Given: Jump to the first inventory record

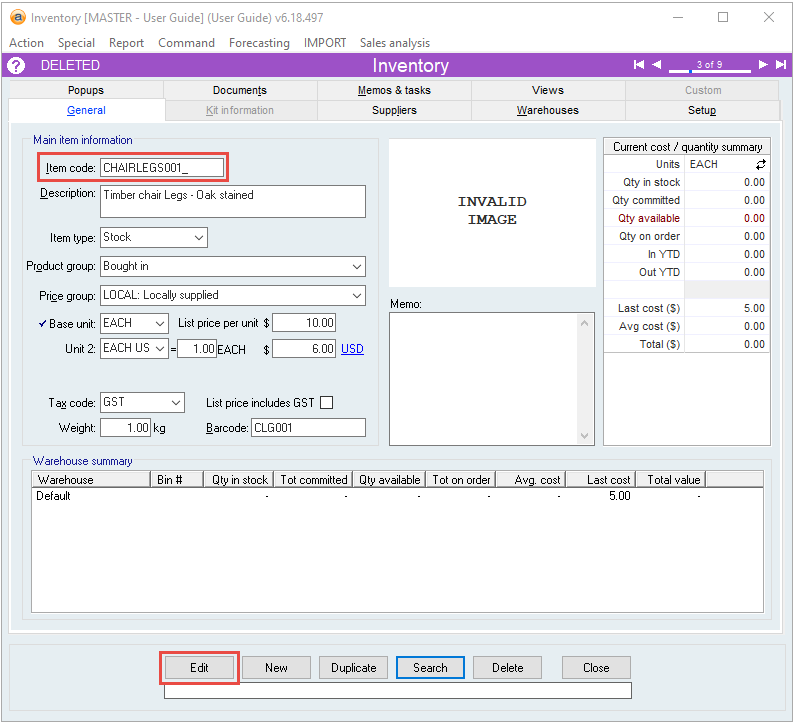Looking at the screenshot, I should pos(639,65).
